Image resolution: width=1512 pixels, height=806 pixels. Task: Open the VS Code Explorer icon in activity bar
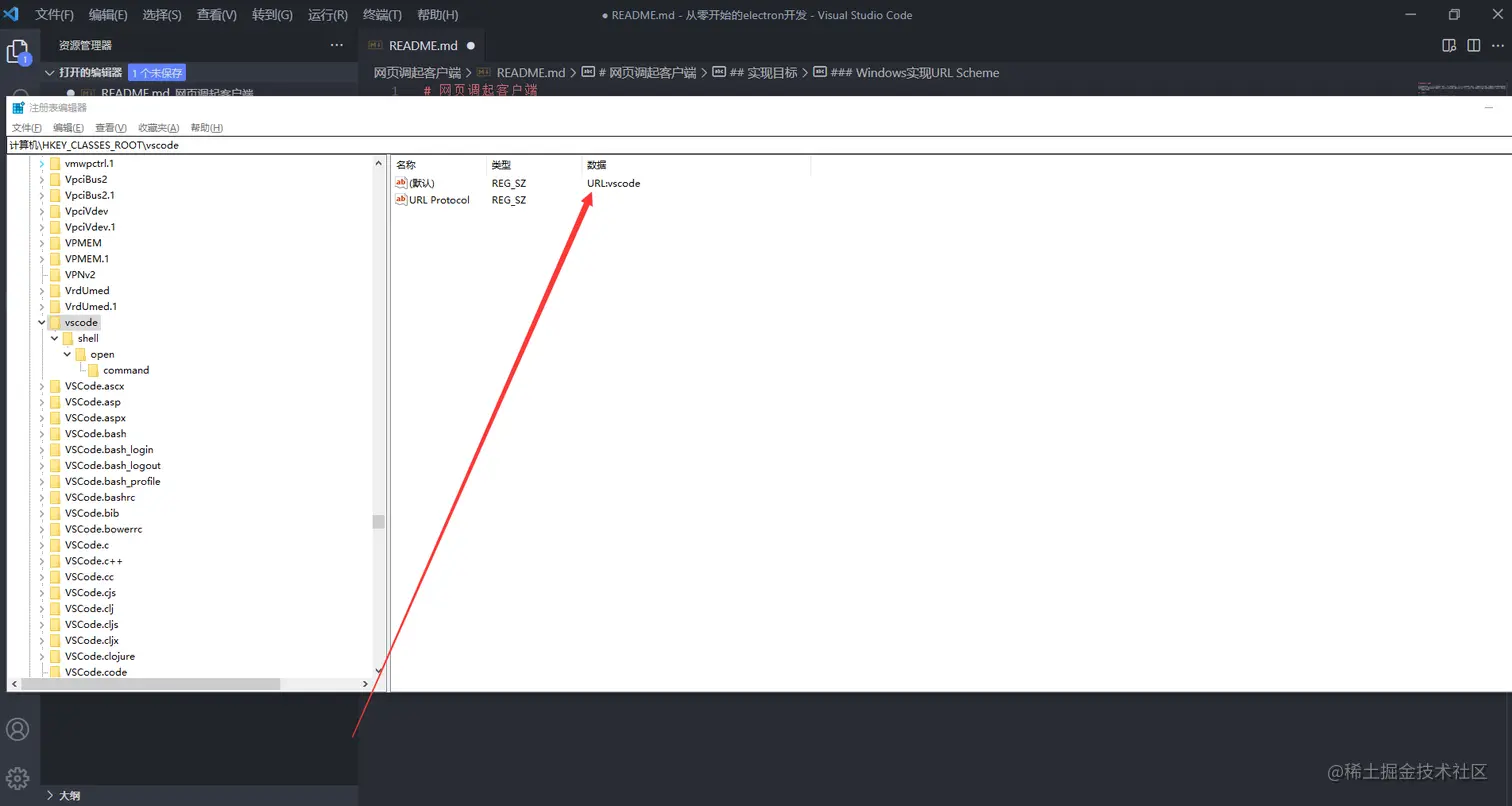click(x=18, y=52)
